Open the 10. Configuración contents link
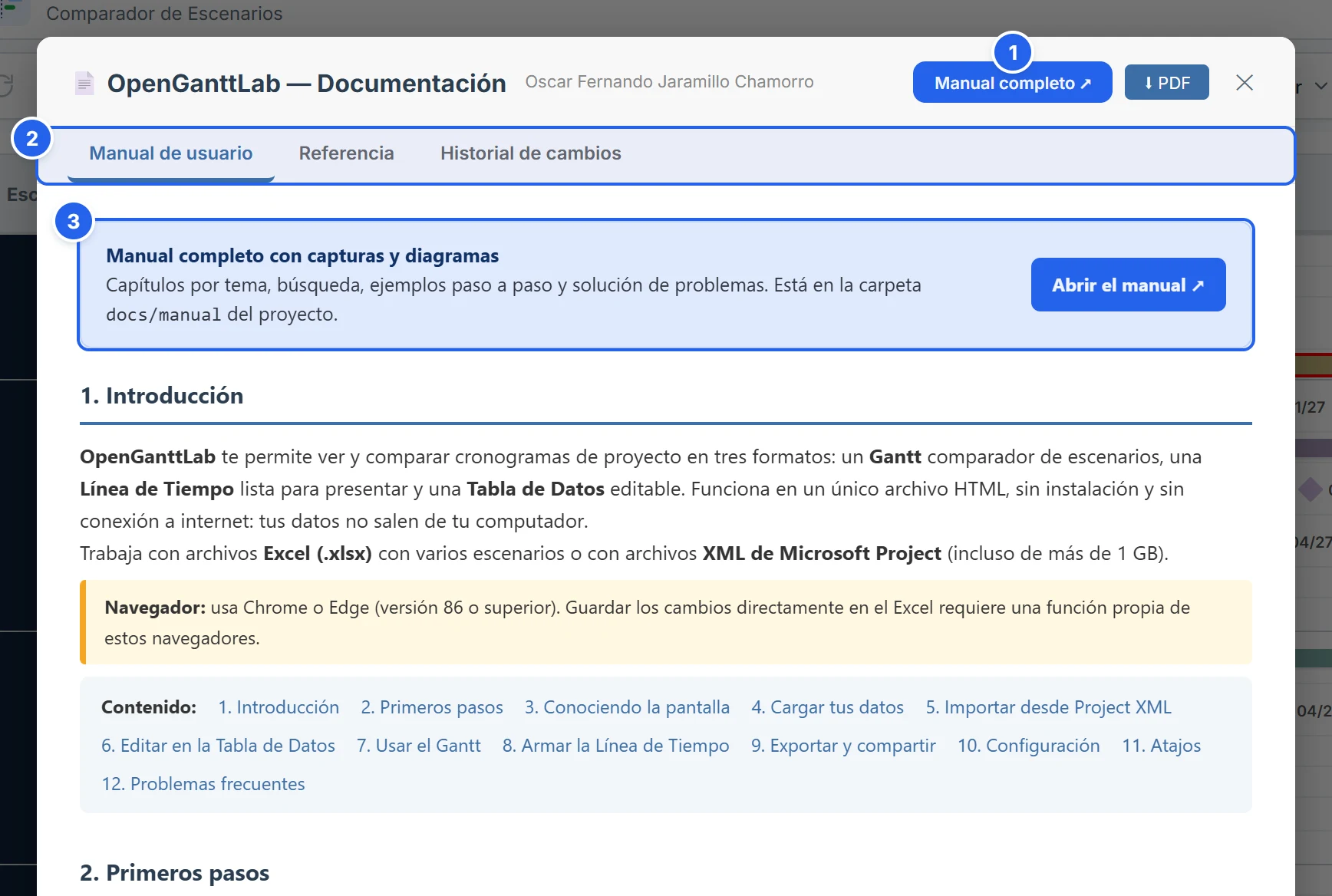 1028,746
